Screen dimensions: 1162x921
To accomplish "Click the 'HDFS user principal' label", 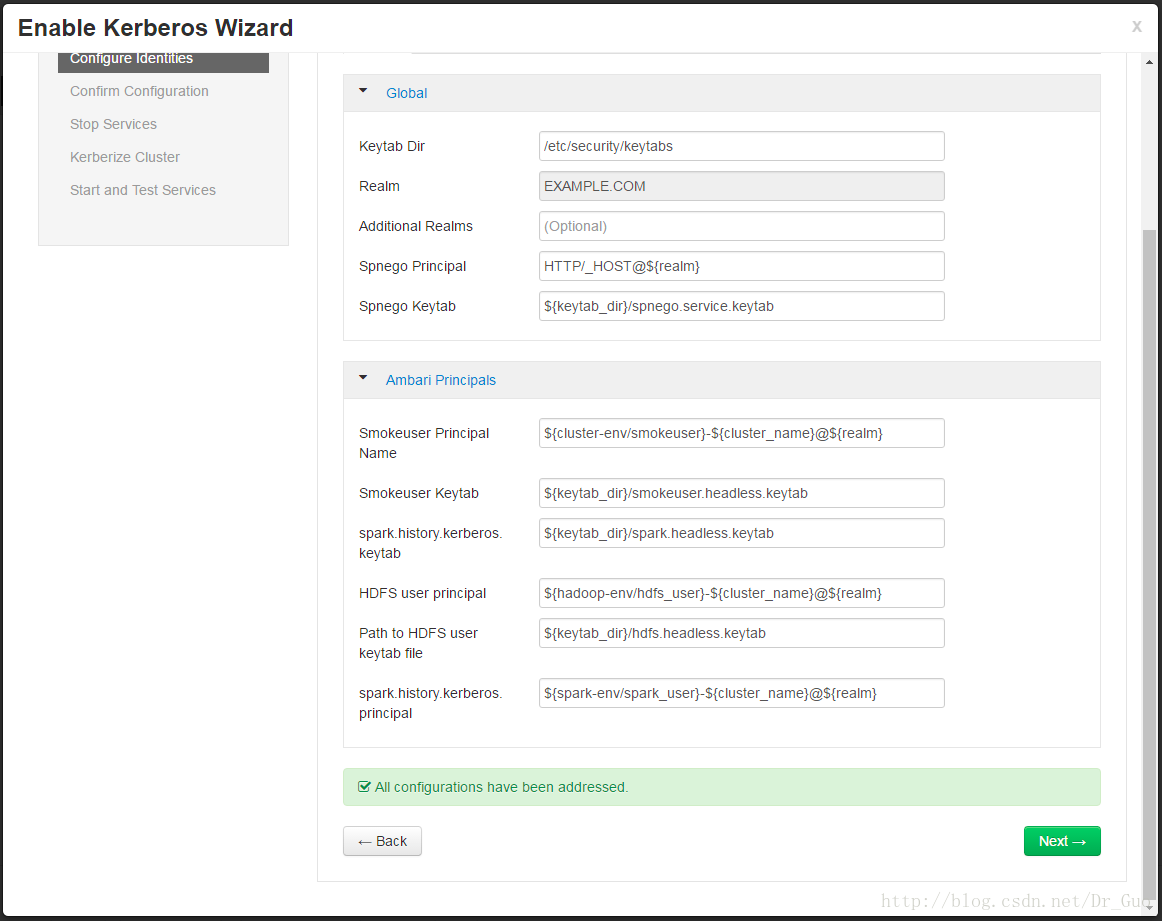I will [422, 593].
